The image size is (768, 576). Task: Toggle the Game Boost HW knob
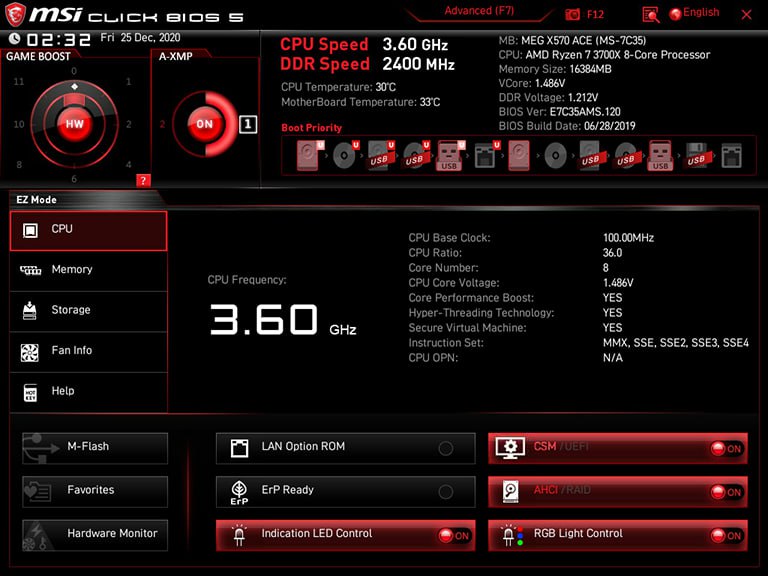74,124
